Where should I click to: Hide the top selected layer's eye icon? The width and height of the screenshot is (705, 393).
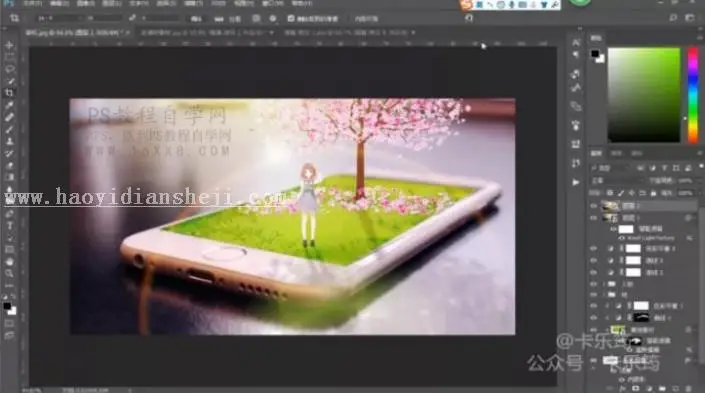[593, 206]
